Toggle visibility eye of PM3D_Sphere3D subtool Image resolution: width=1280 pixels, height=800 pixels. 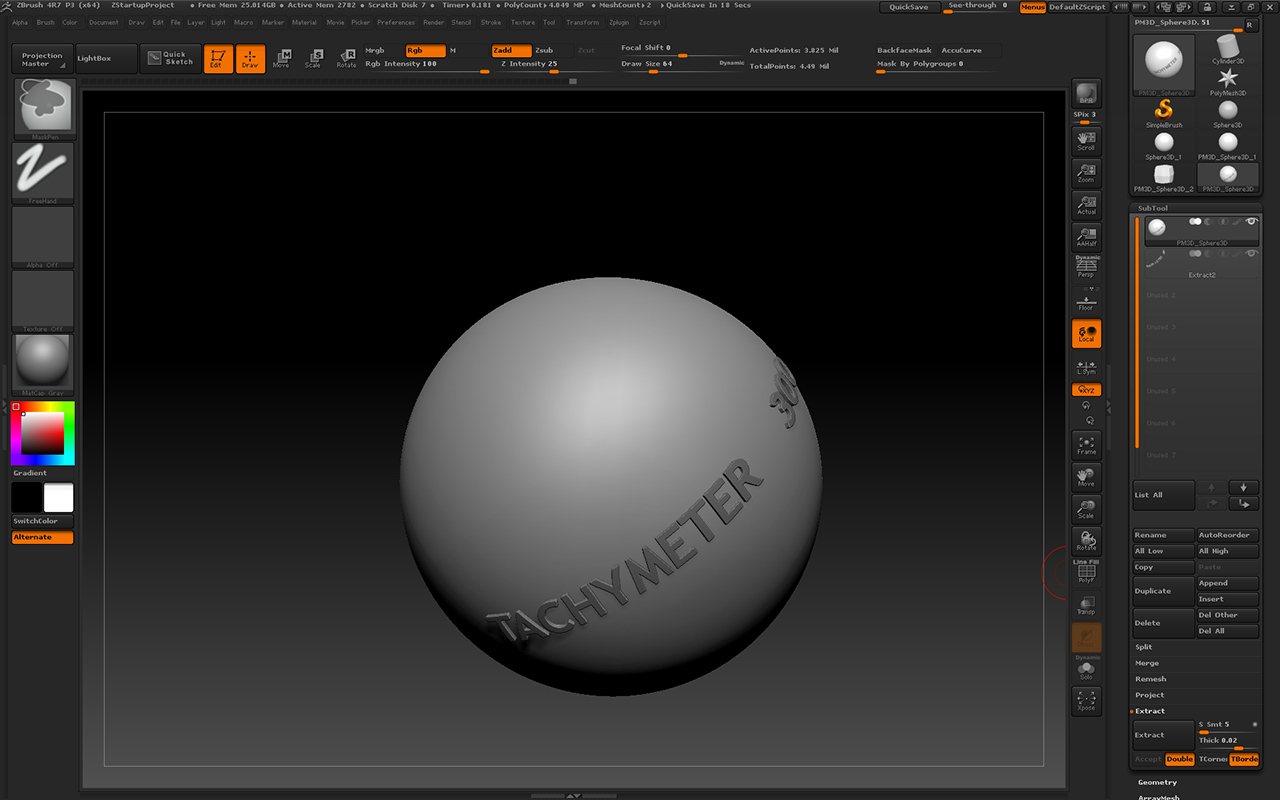coord(1251,222)
